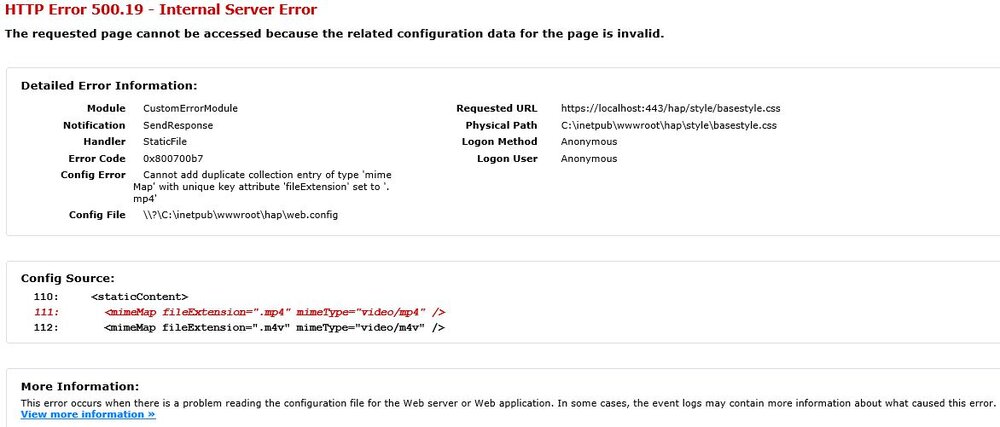Click highlighted config line 111 mimeMap entry

click(x=274, y=312)
